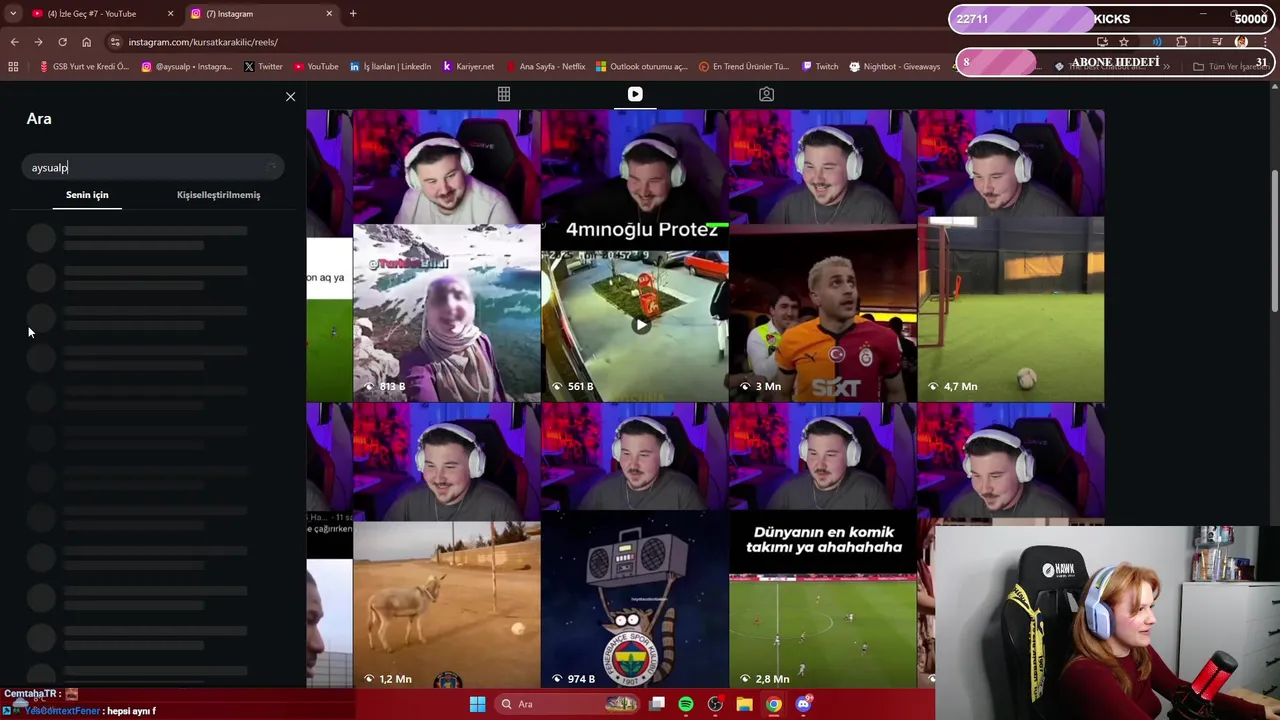Open the 4mınoglu Protez reel
The height and width of the screenshot is (720, 1280).
pos(634,256)
